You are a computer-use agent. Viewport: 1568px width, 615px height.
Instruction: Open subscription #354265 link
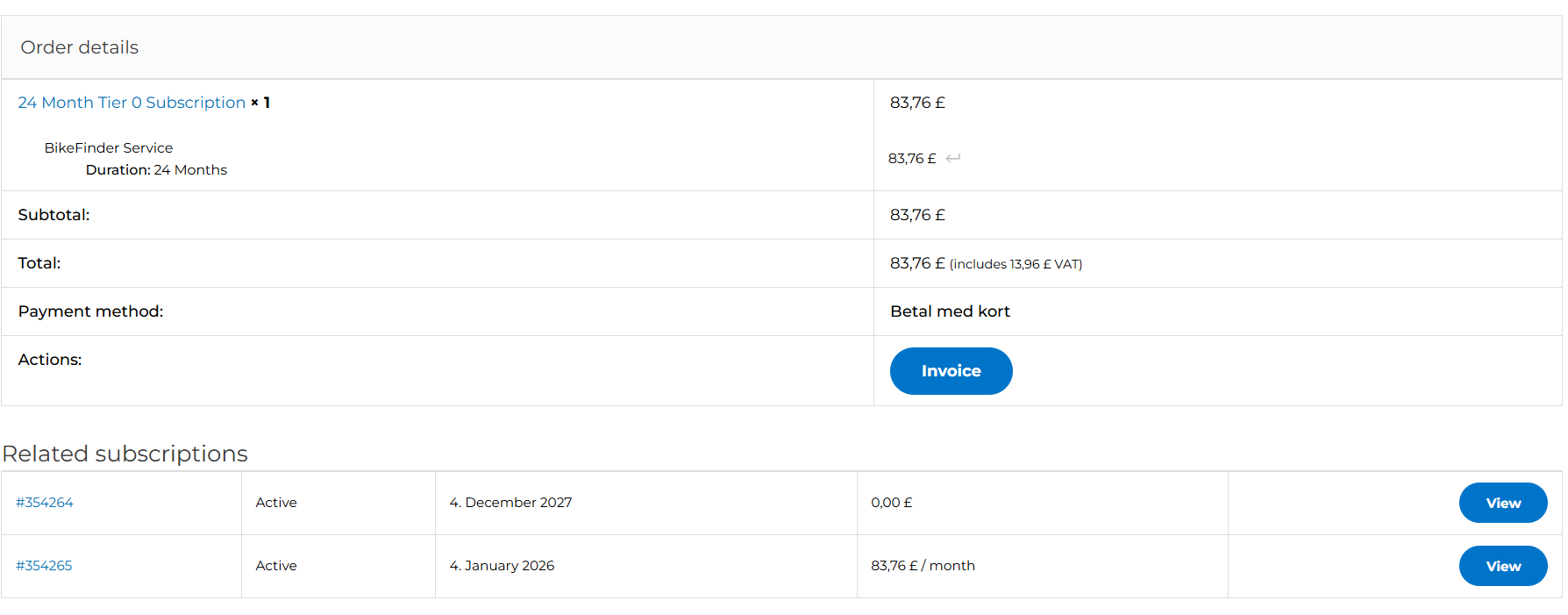tap(44, 566)
